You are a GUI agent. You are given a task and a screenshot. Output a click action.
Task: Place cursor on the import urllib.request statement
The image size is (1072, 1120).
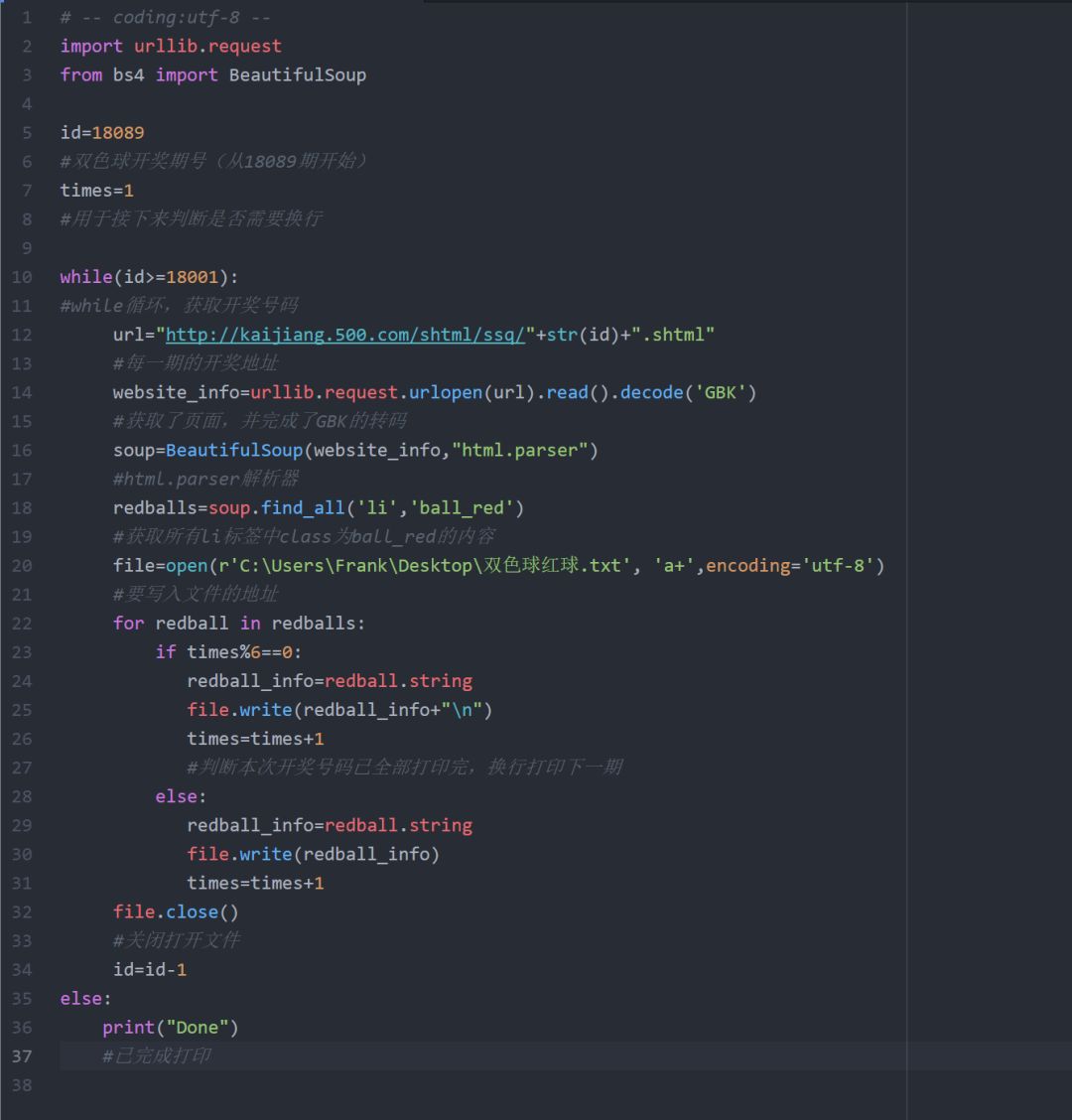coord(169,46)
